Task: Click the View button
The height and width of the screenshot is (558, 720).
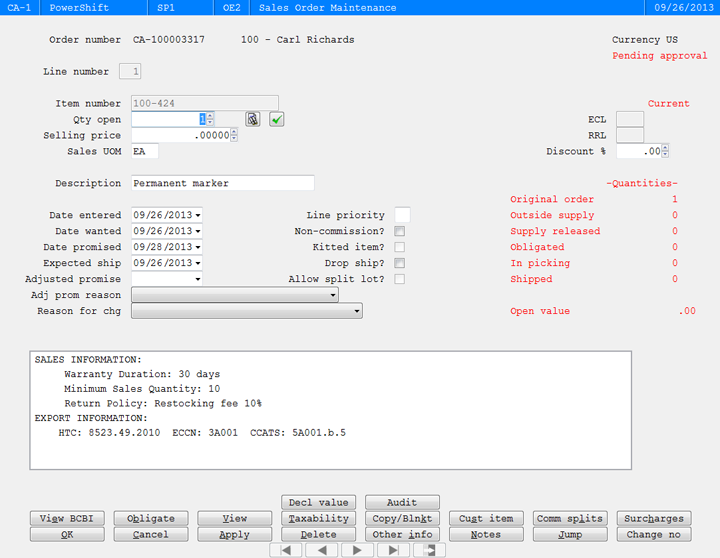Action: coord(235,519)
